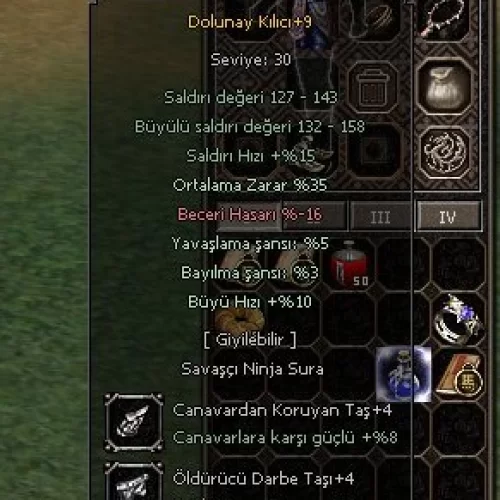Click the Canavardan Koruyan Taş+4 stone icon
Screen dimensions: 500x500
pos(134,422)
